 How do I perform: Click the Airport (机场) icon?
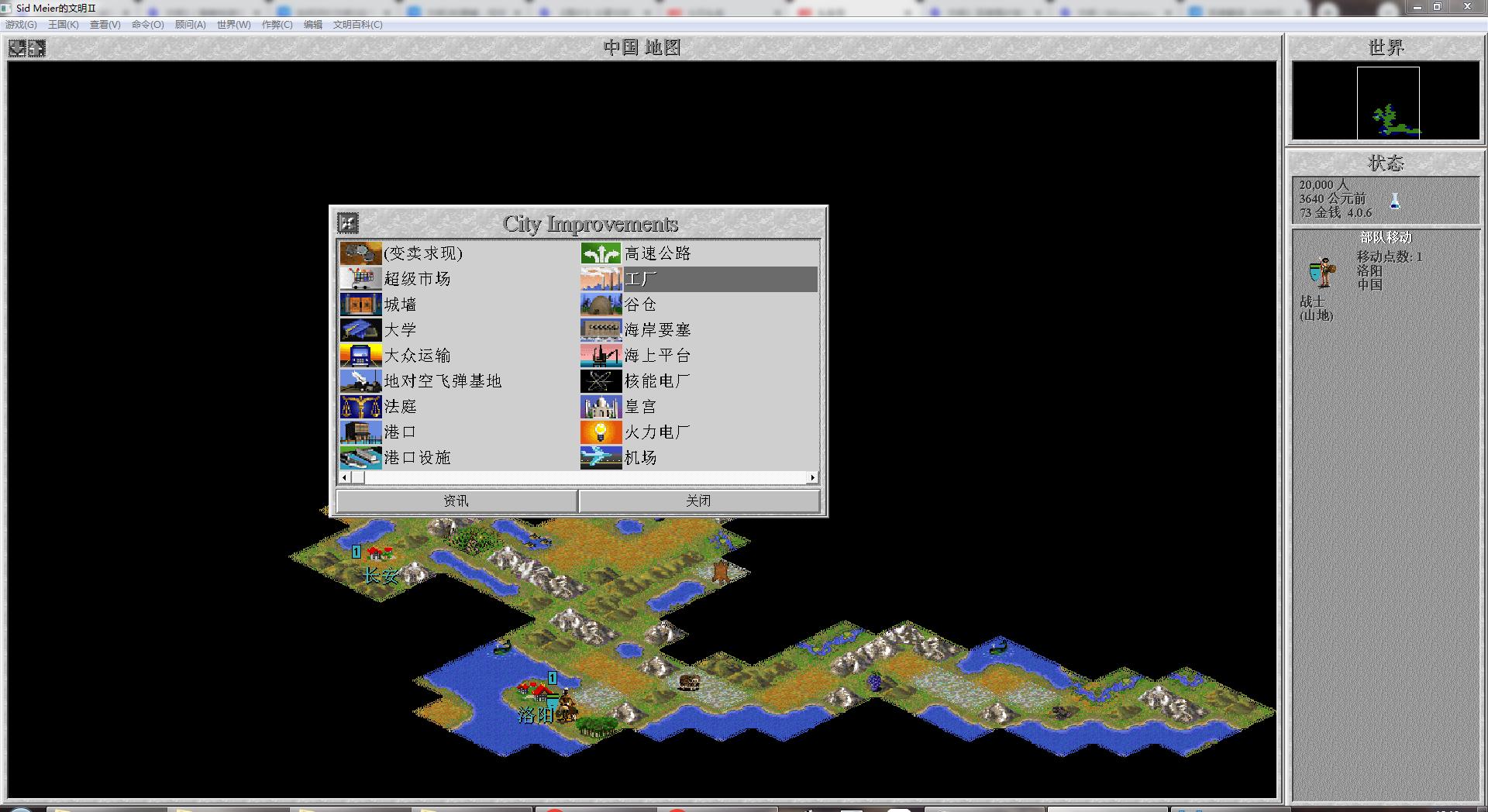(601, 458)
